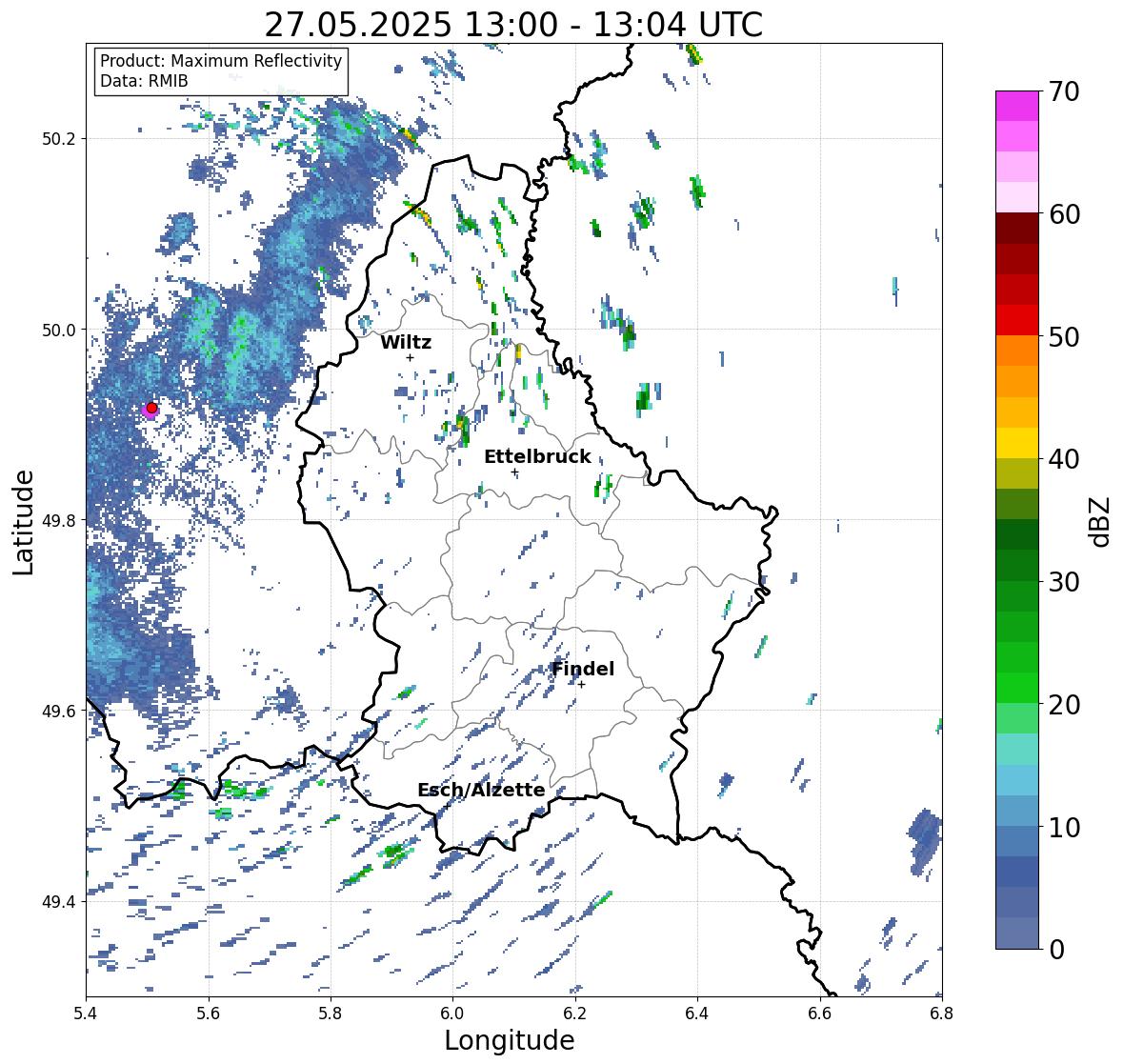
Task: Click the colorbar tick label 10
Action: 1064,827
